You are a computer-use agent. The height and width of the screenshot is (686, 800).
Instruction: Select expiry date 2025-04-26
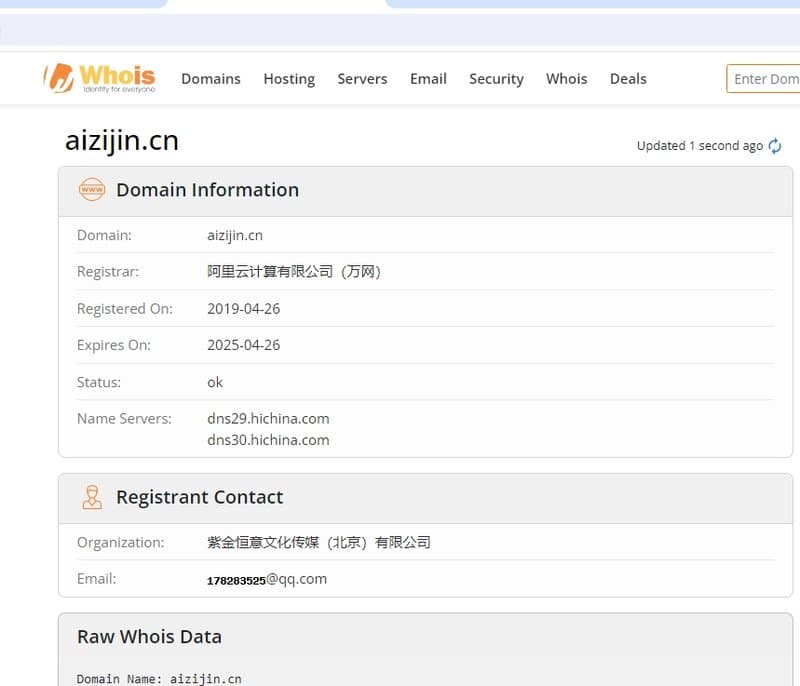point(243,345)
